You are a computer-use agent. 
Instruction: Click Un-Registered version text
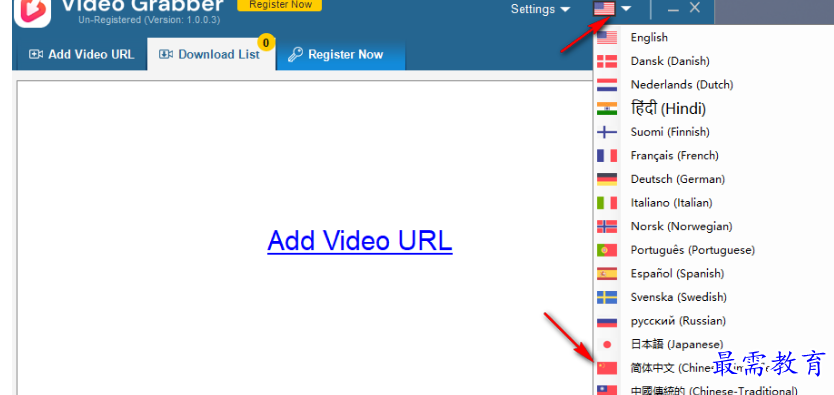click(149, 20)
